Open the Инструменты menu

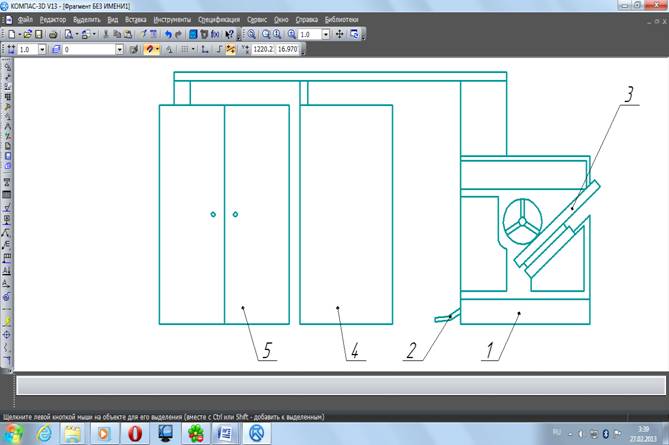click(171, 20)
